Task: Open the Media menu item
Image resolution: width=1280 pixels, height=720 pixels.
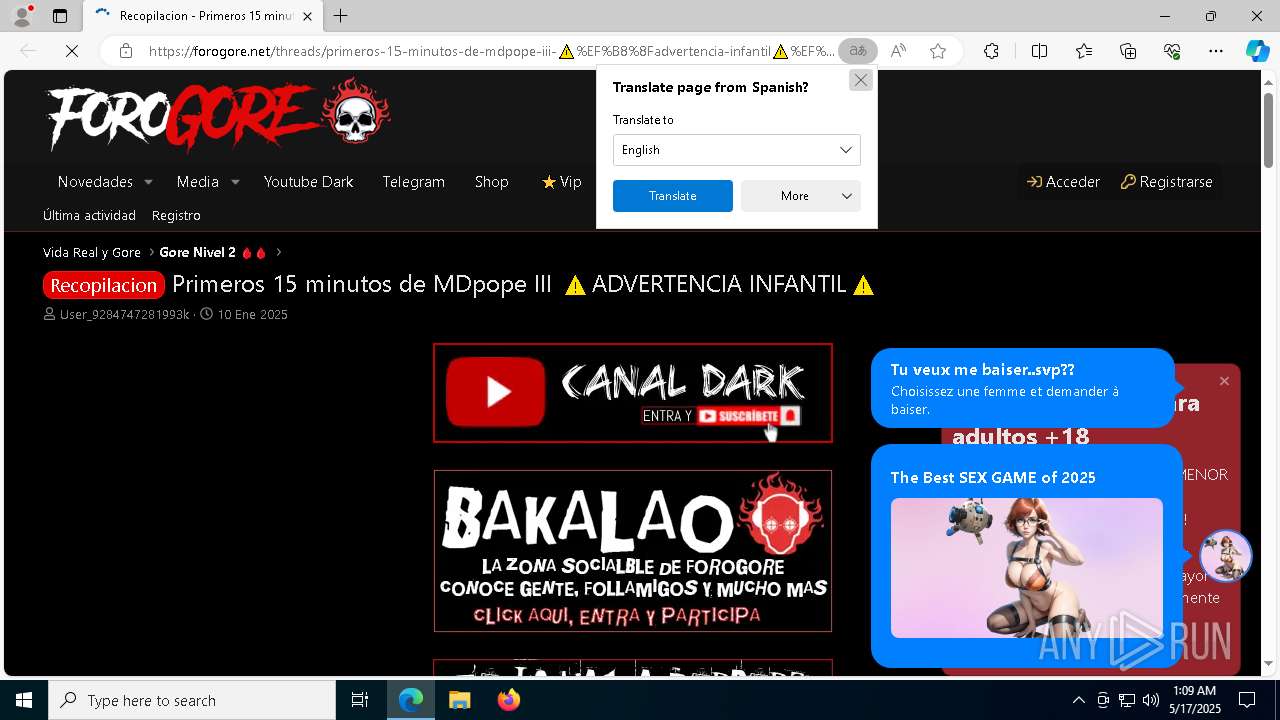Action: (198, 182)
